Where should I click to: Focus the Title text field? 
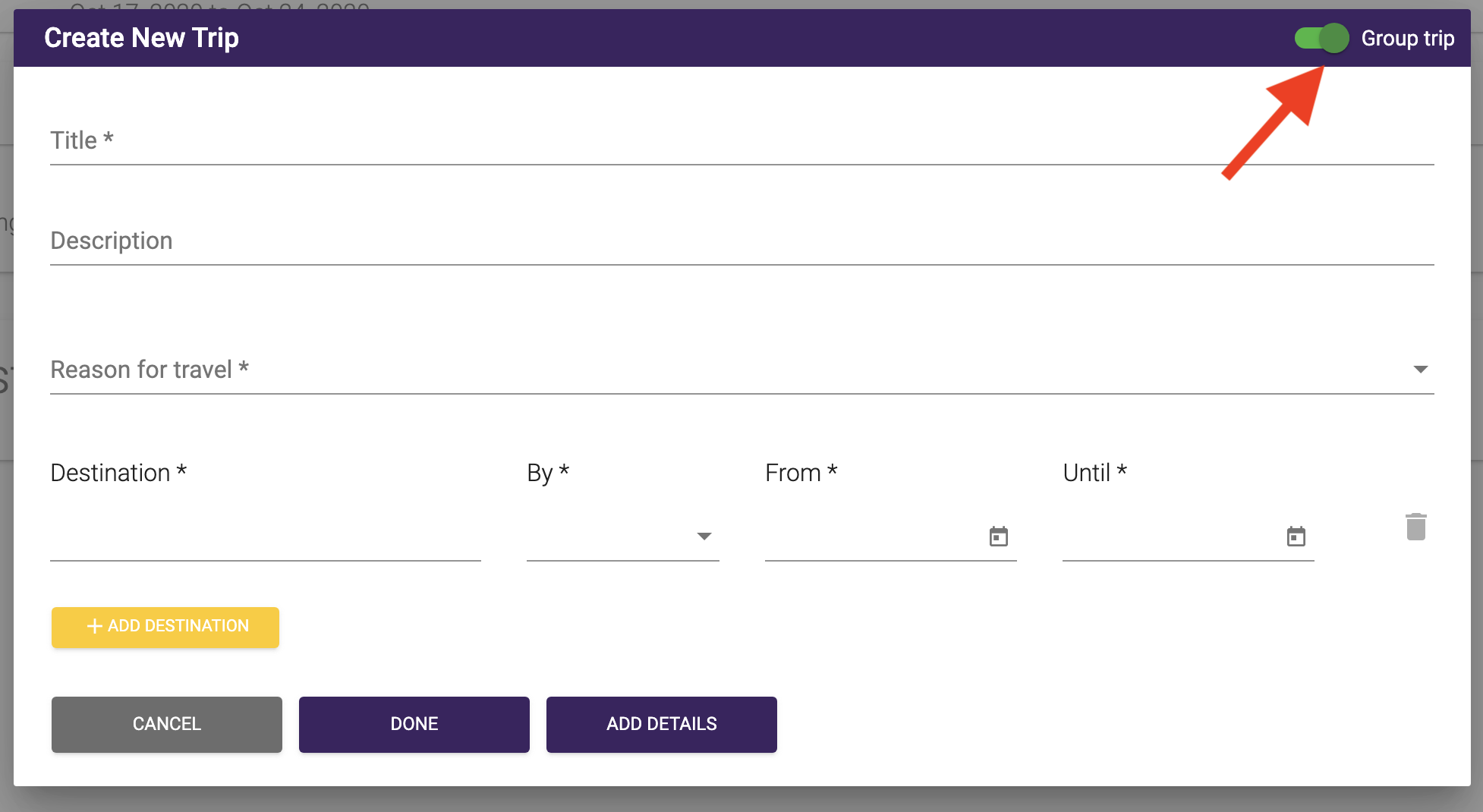741,141
